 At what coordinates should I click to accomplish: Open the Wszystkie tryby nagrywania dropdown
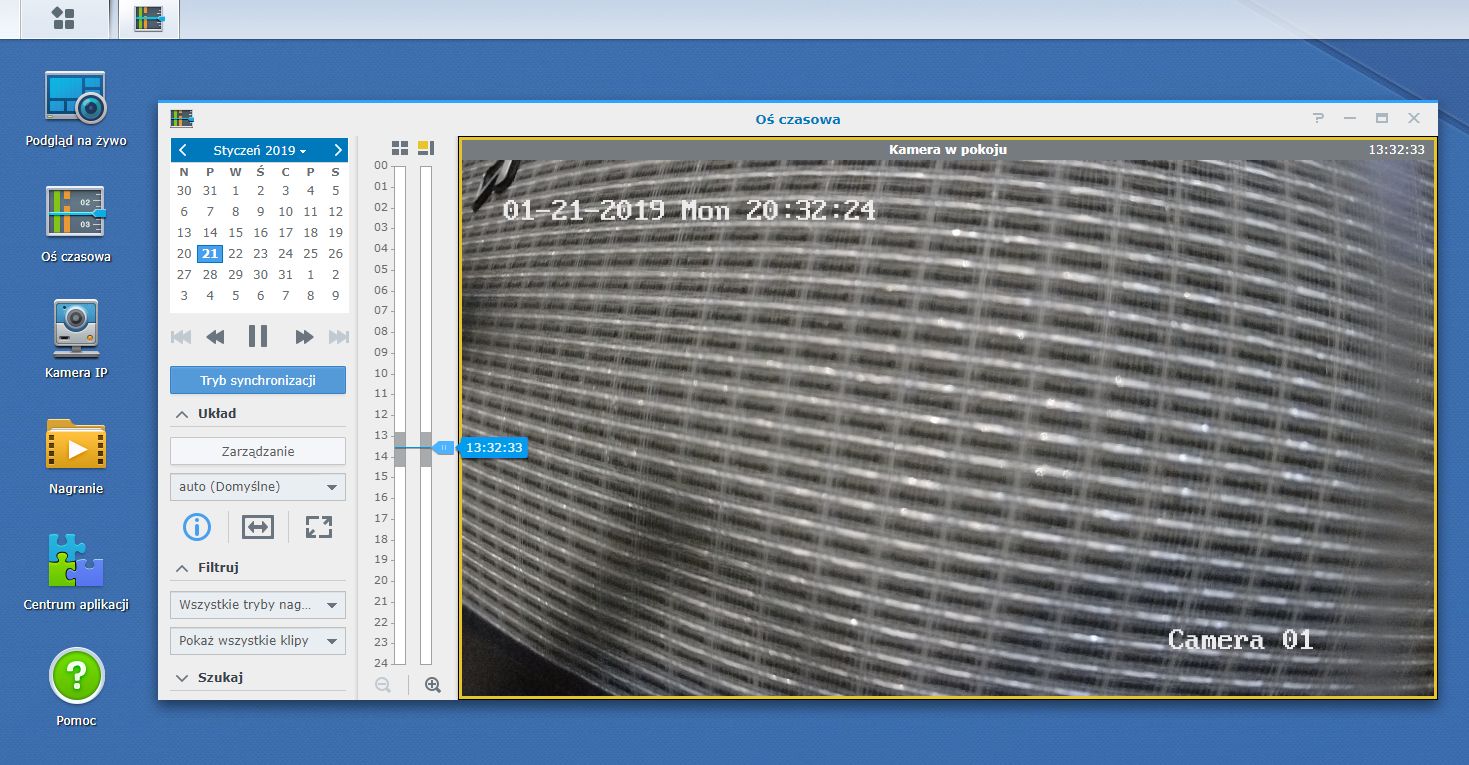point(258,605)
